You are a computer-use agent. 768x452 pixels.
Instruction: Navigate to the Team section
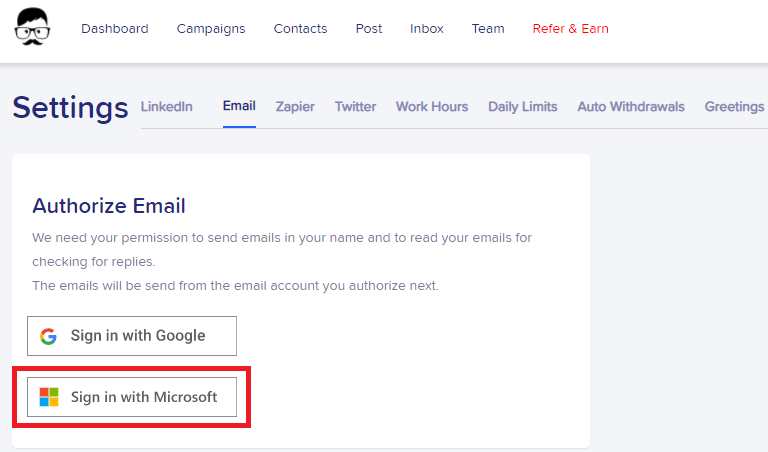(x=488, y=28)
